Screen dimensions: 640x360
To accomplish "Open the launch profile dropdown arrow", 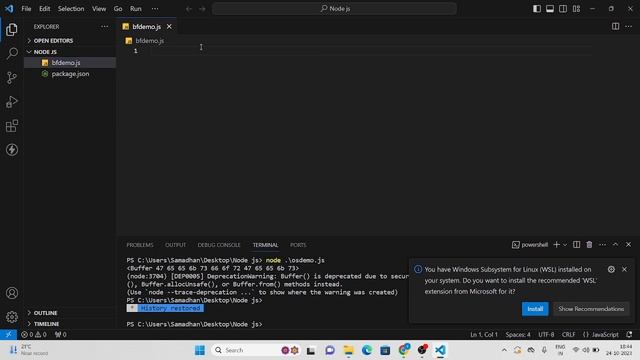I will pos(565,245).
